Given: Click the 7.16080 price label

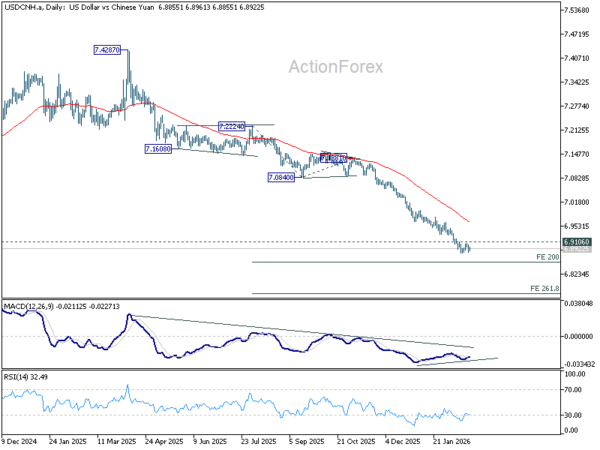Looking at the screenshot, I should tap(159, 148).
